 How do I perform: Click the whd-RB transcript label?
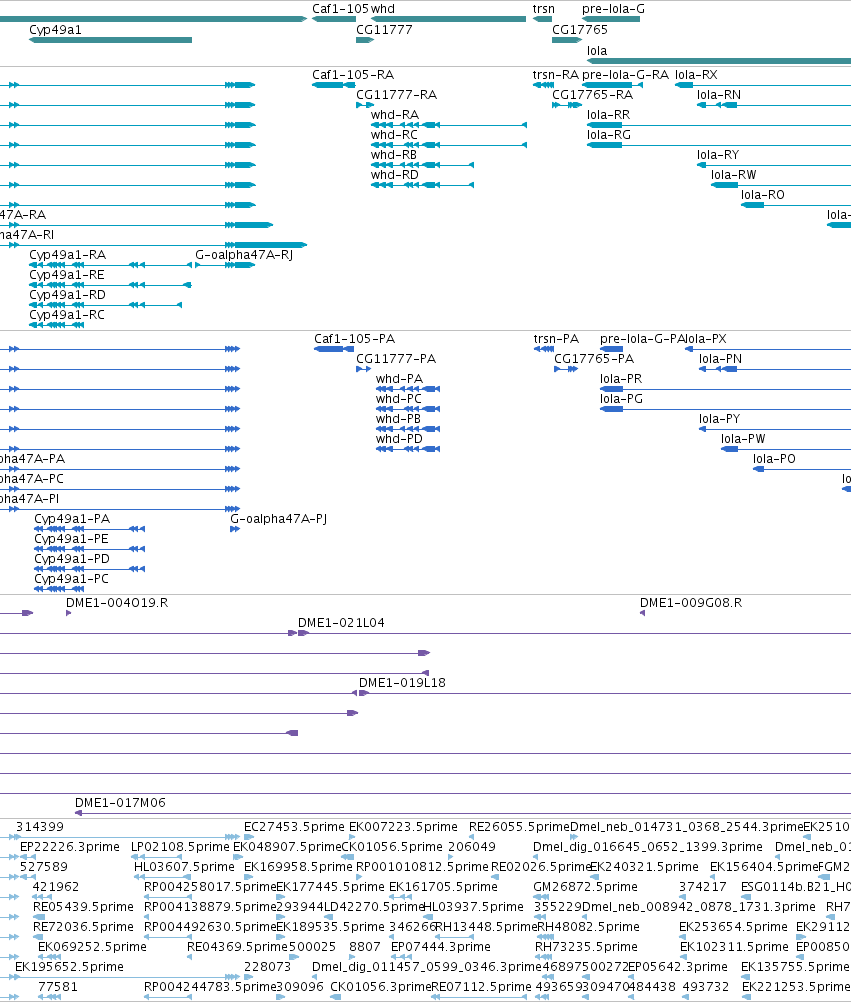point(394,155)
